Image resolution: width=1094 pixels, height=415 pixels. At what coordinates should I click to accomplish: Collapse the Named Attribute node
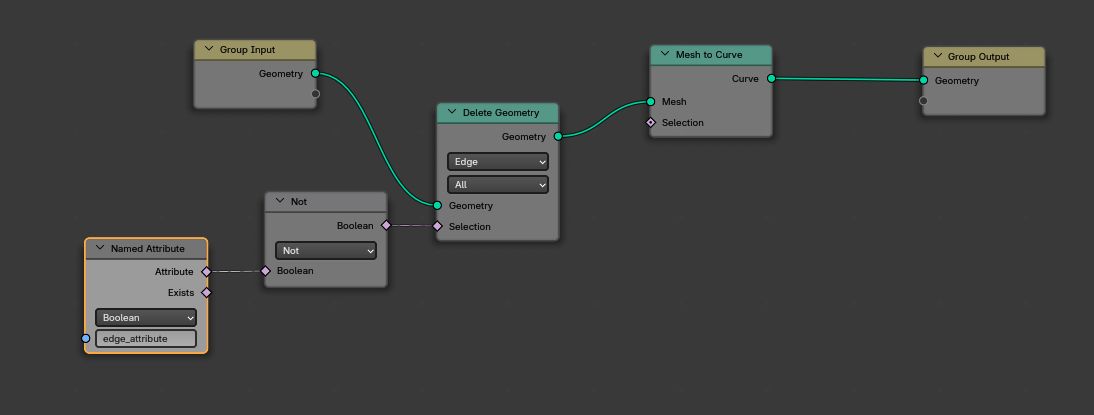99,248
